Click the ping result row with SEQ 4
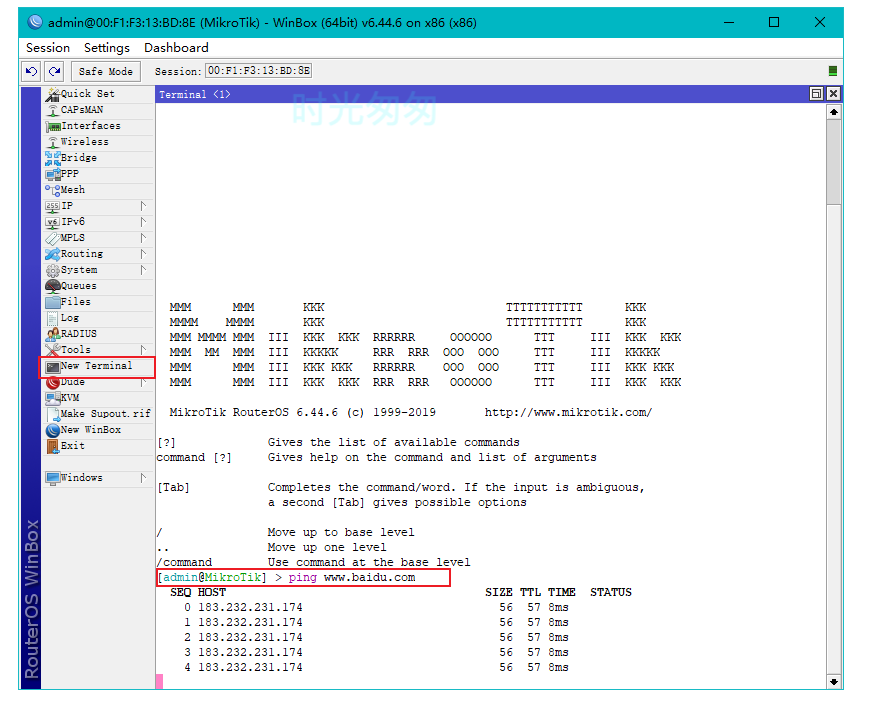 click(x=376, y=668)
